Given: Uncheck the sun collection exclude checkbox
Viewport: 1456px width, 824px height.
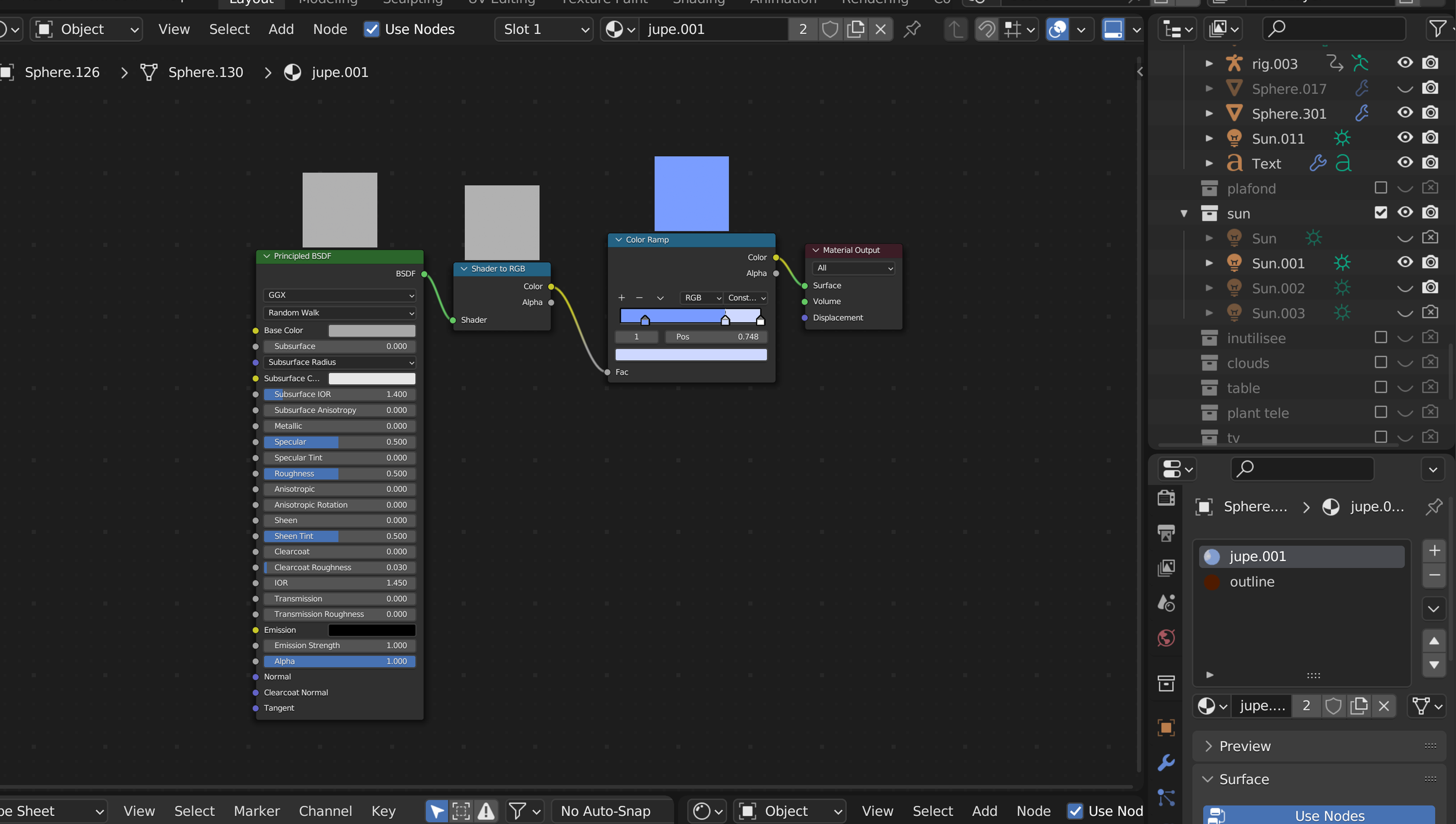Looking at the screenshot, I should [1380, 213].
